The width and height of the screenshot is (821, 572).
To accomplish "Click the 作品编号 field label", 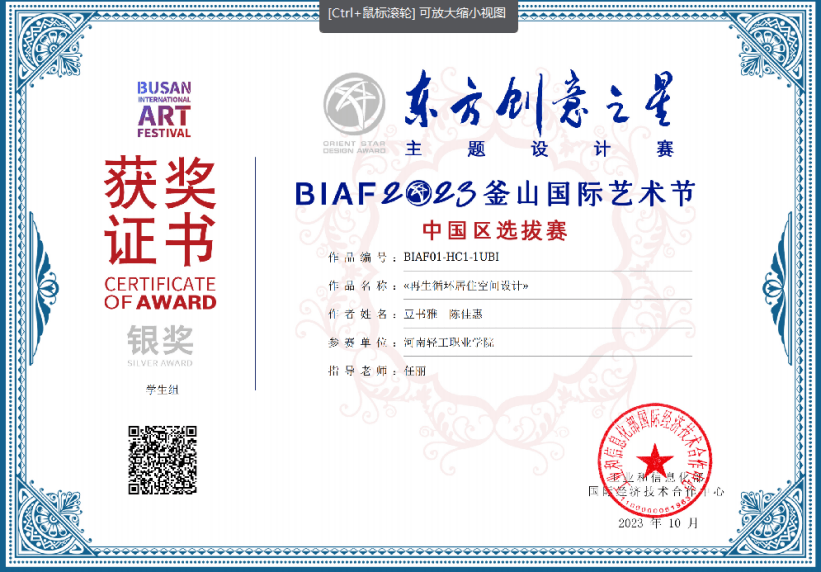I will (x=358, y=258).
